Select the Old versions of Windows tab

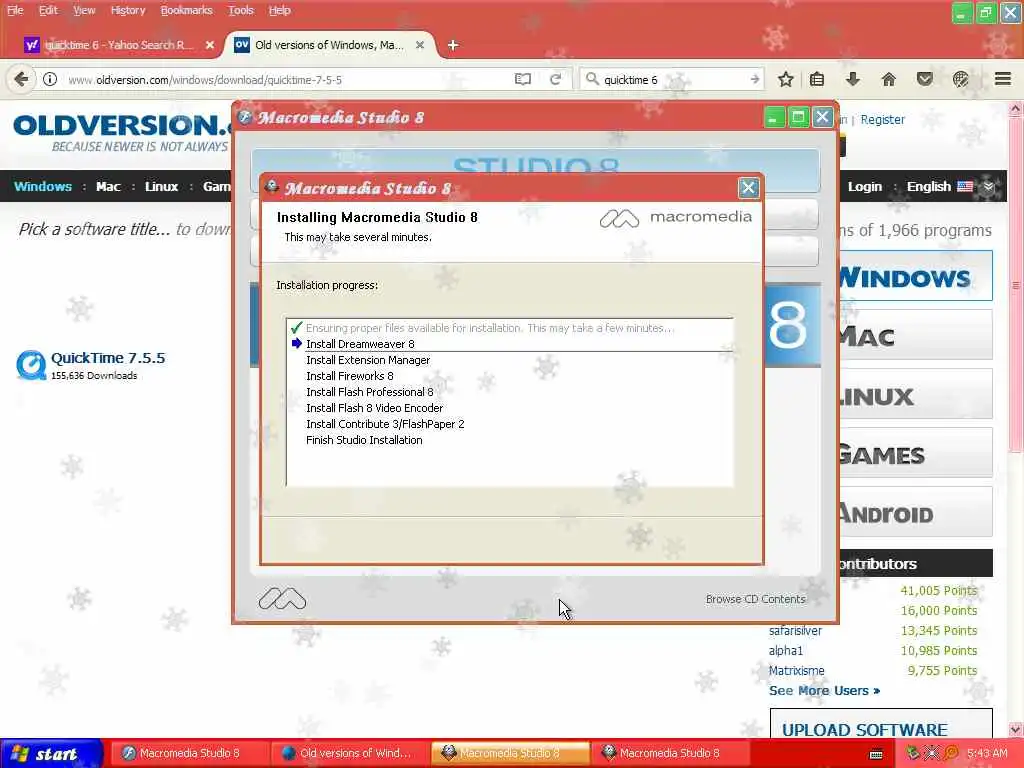(327, 45)
